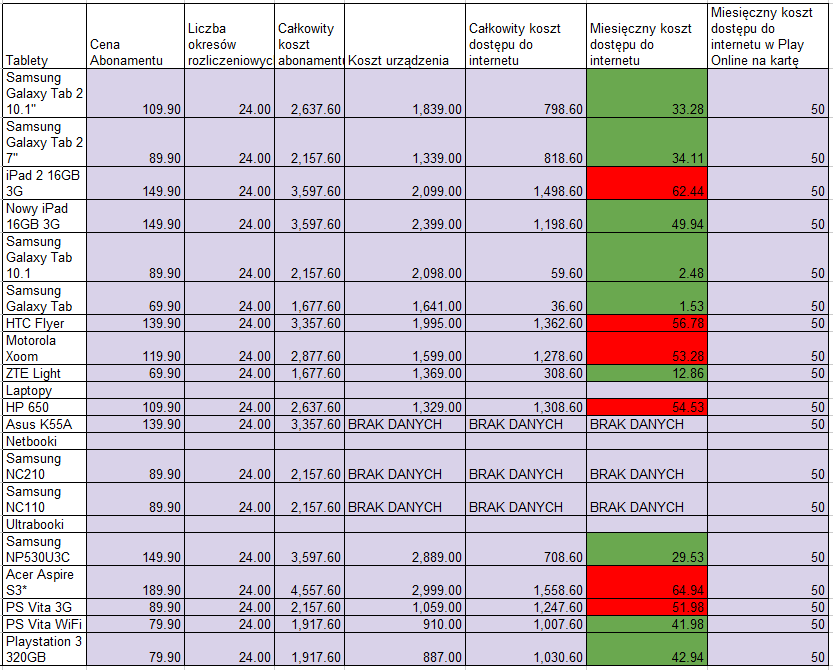Click the "Ultrabooki" section label
The width and height of the screenshot is (833, 670).
click(45, 524)
